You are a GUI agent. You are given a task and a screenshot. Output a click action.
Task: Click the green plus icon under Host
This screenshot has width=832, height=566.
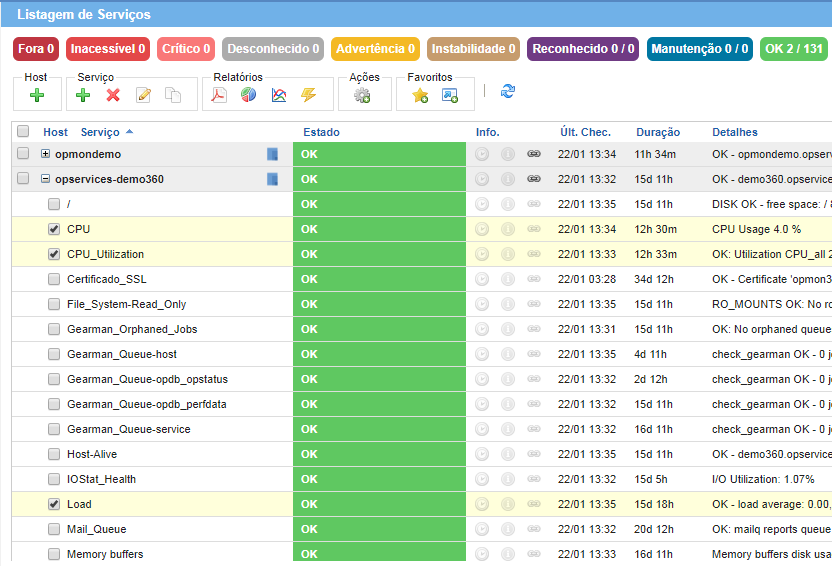click(37, 95)
